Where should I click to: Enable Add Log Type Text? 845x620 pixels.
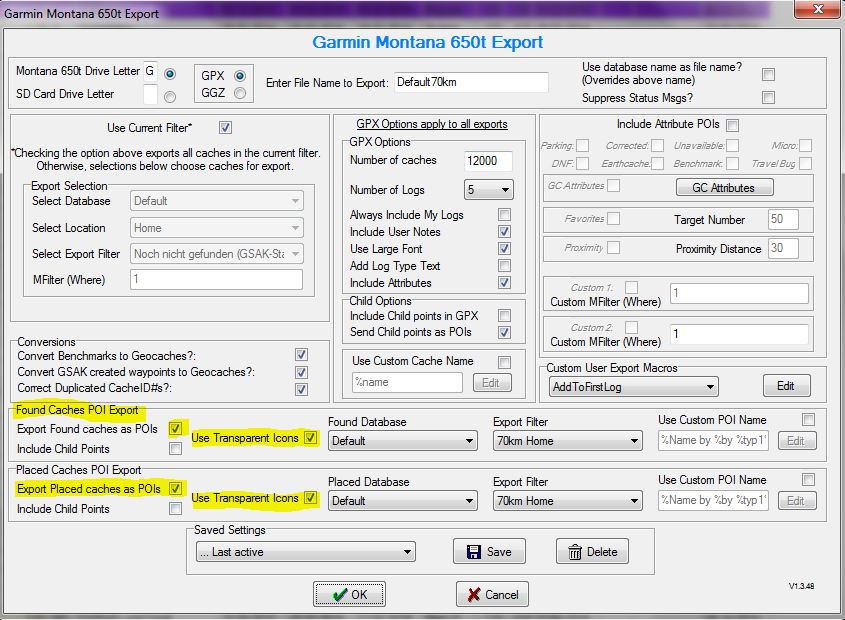[504, 266]
